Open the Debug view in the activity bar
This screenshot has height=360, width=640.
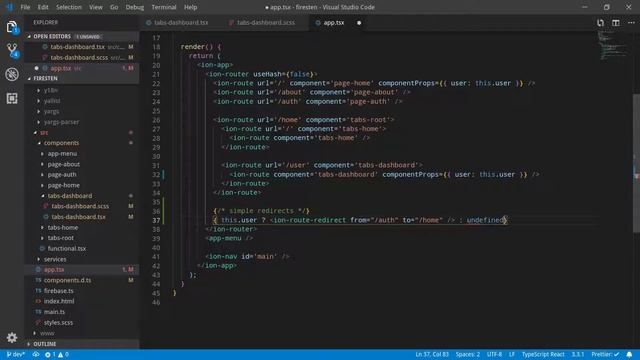pyautogui.click(x=12, y=74)
